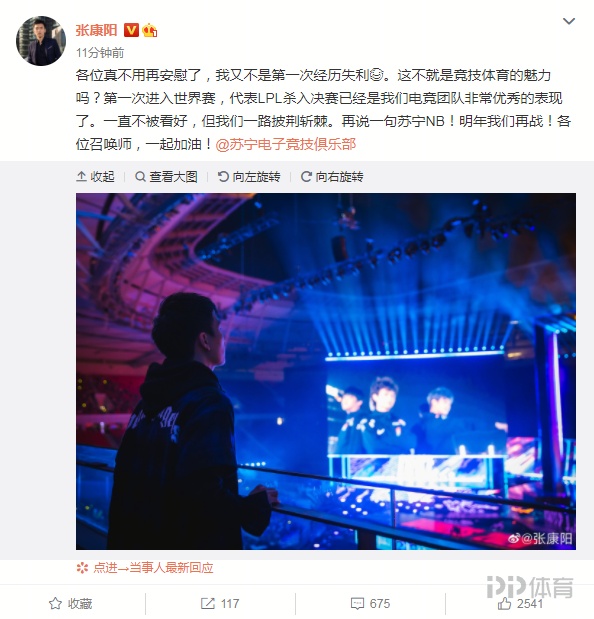Rotate image left with 向左旋转

(249, 176)
